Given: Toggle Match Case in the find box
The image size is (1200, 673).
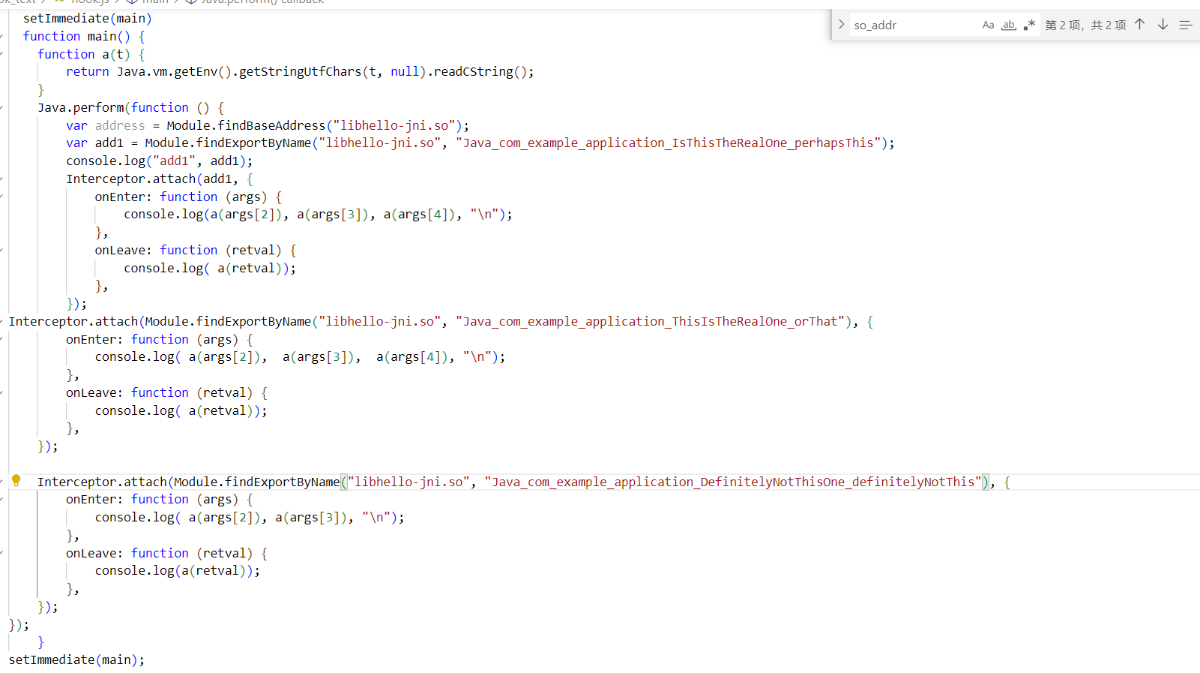Looking at the screenshot, I should (x=988, y=25).
